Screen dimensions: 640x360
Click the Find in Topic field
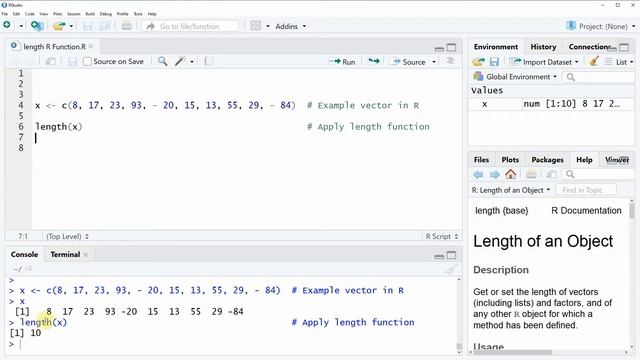click(586, 190)
